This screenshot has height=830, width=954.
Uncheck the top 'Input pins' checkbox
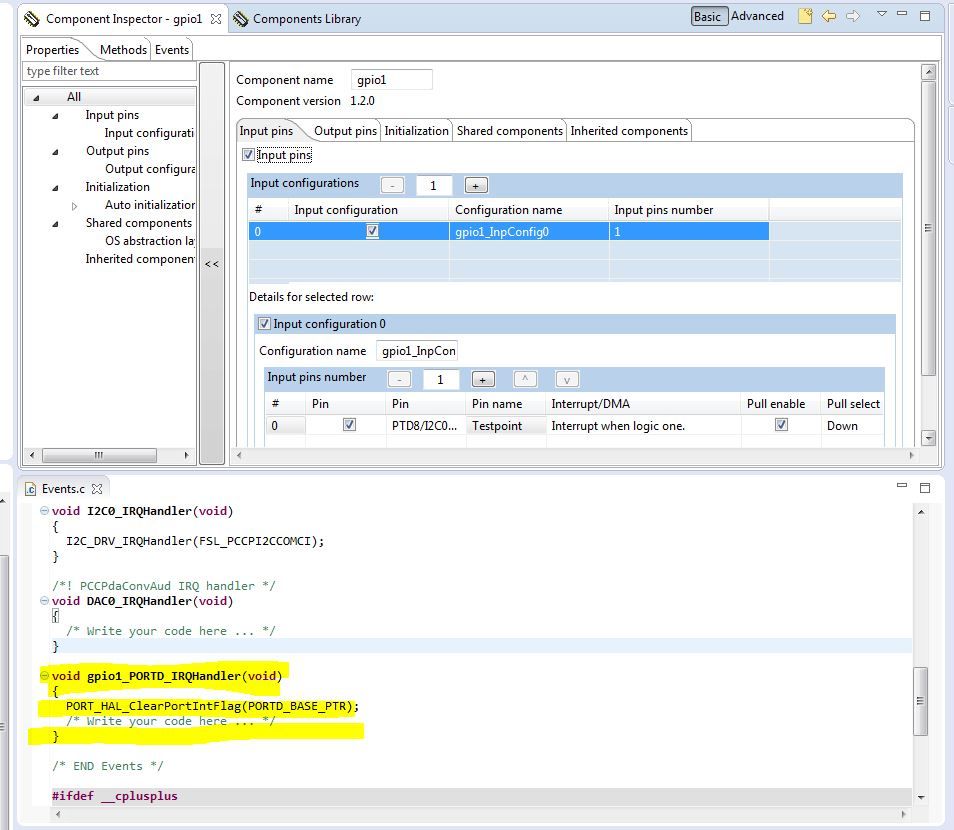[249, 155]
